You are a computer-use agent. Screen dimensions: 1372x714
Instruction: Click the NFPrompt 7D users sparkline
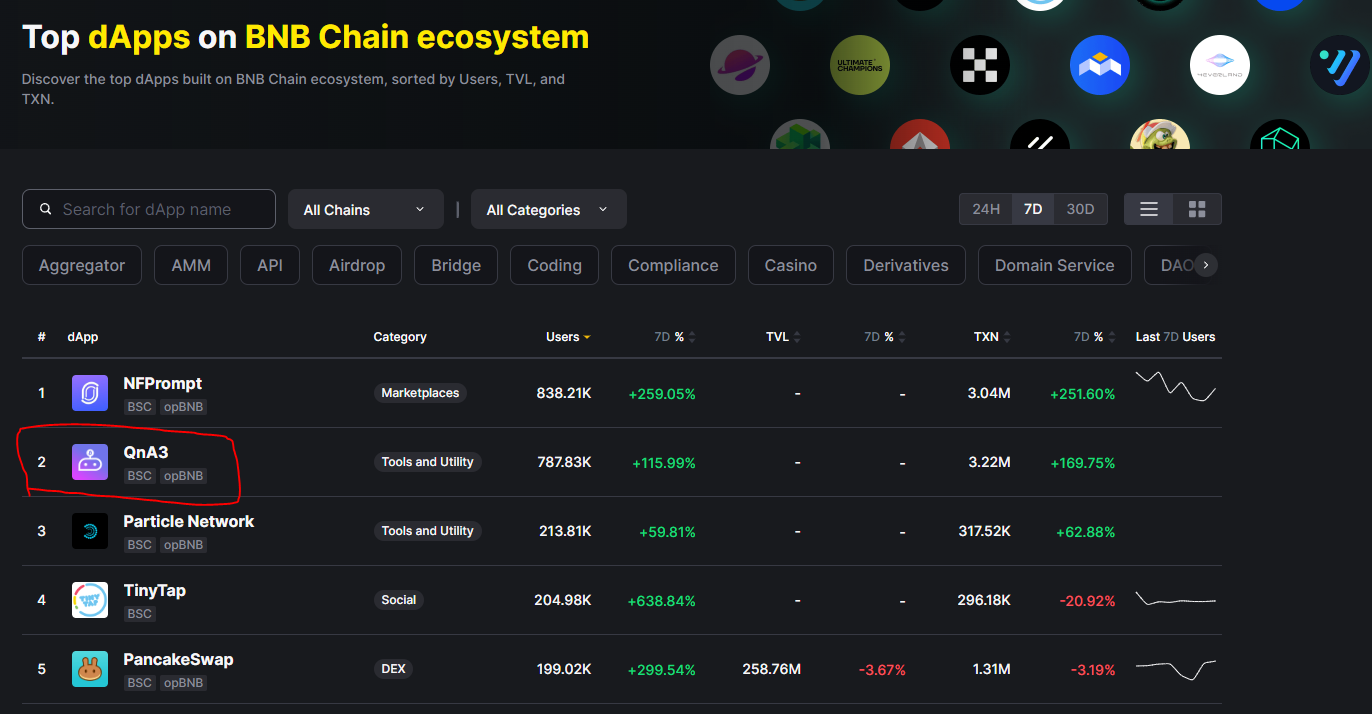(x=1175, y=386)
